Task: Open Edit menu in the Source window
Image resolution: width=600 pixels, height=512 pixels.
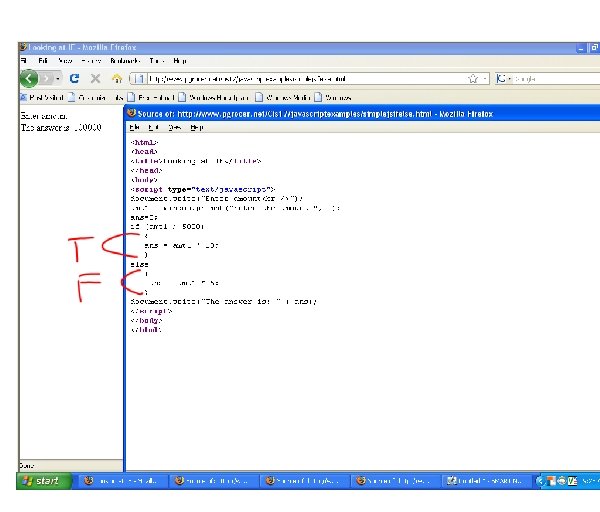Action: pyautogui.click(x=153, y=127)
